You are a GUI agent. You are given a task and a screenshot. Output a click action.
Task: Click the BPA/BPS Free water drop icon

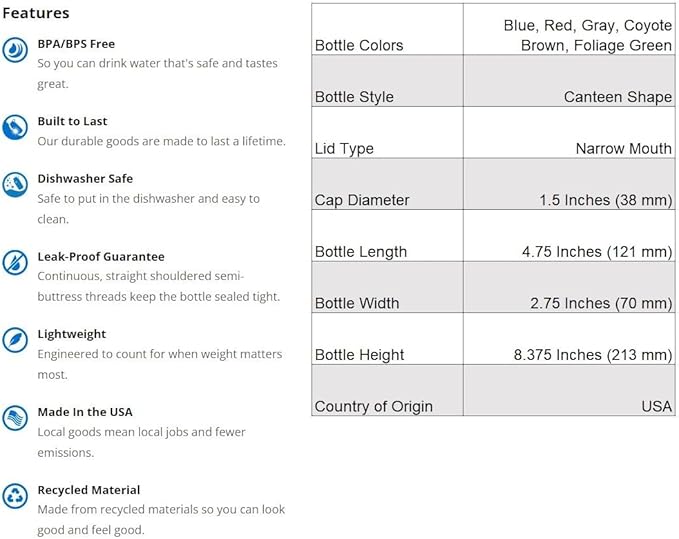(x=15, y=50)
